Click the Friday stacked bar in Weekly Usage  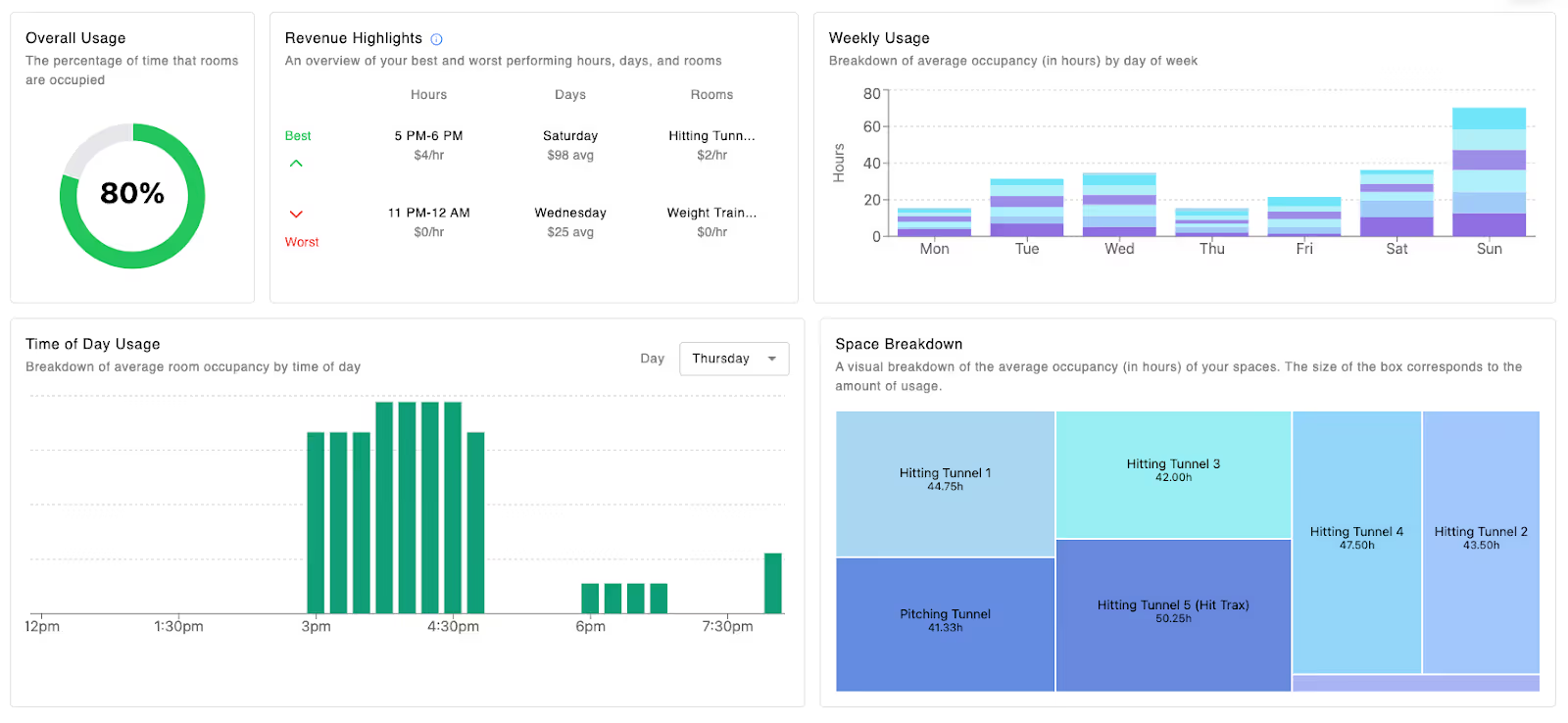(x=1303, y=217)
